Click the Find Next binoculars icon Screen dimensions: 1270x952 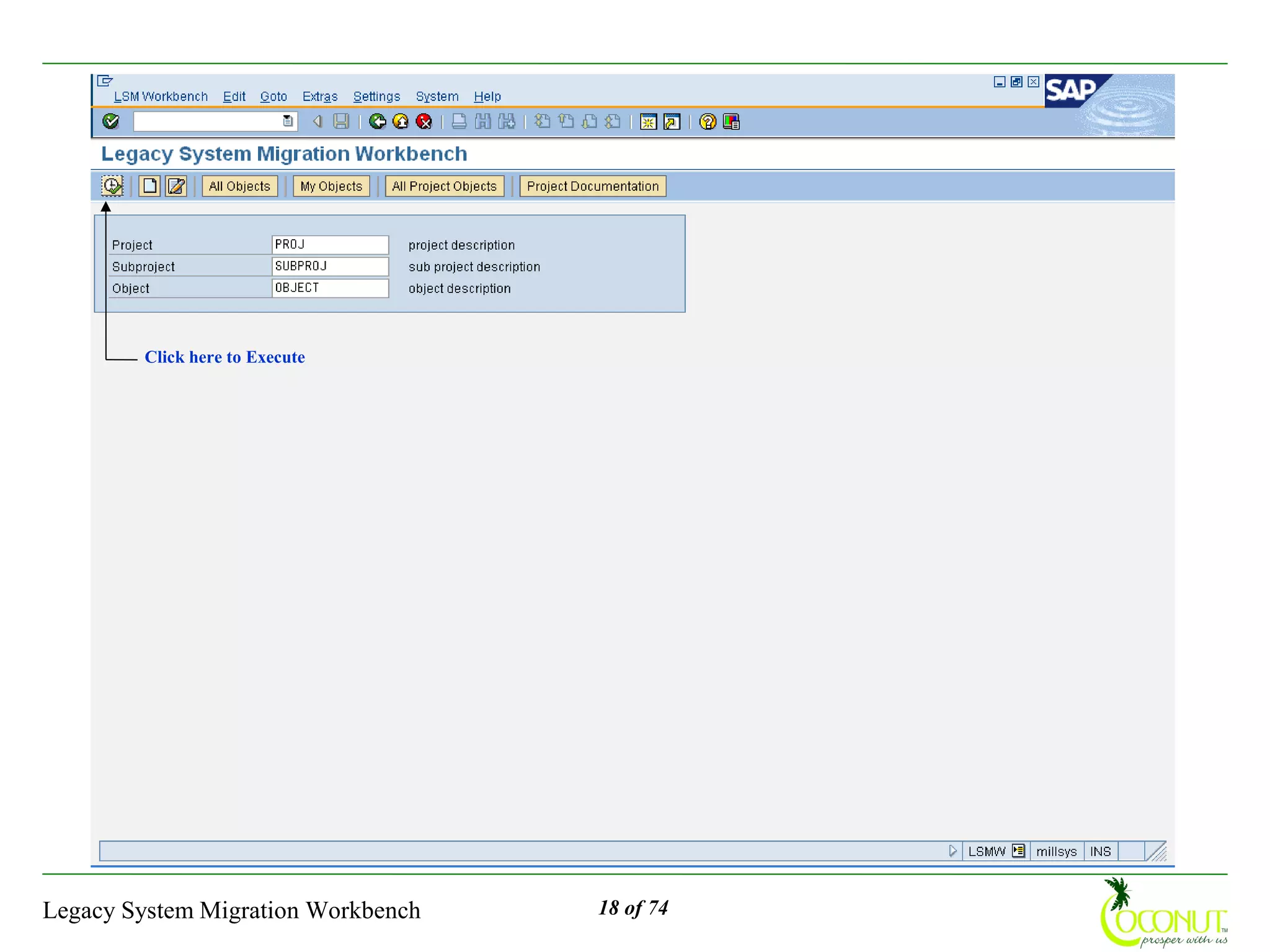507,121
